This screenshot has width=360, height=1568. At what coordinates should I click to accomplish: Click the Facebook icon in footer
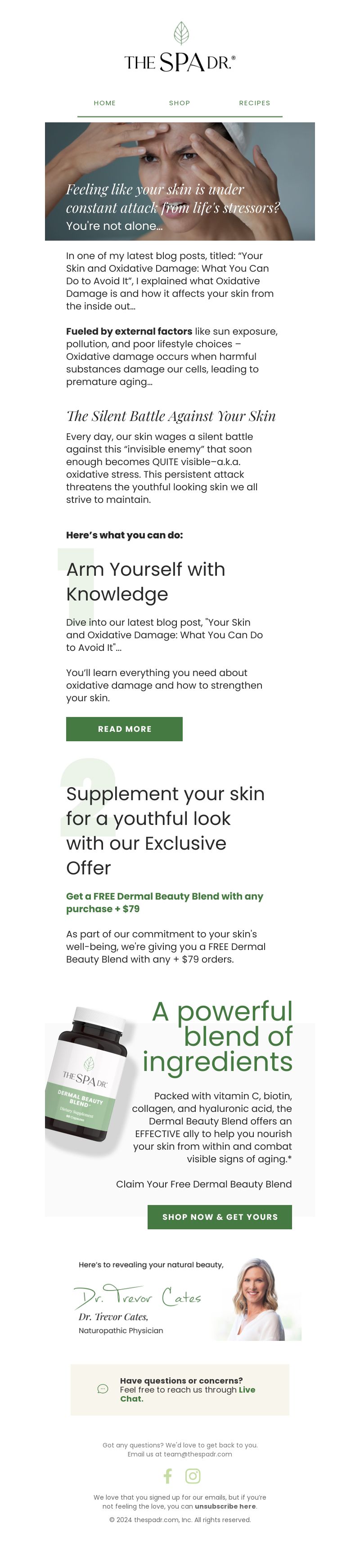(x=167, y=1476)
